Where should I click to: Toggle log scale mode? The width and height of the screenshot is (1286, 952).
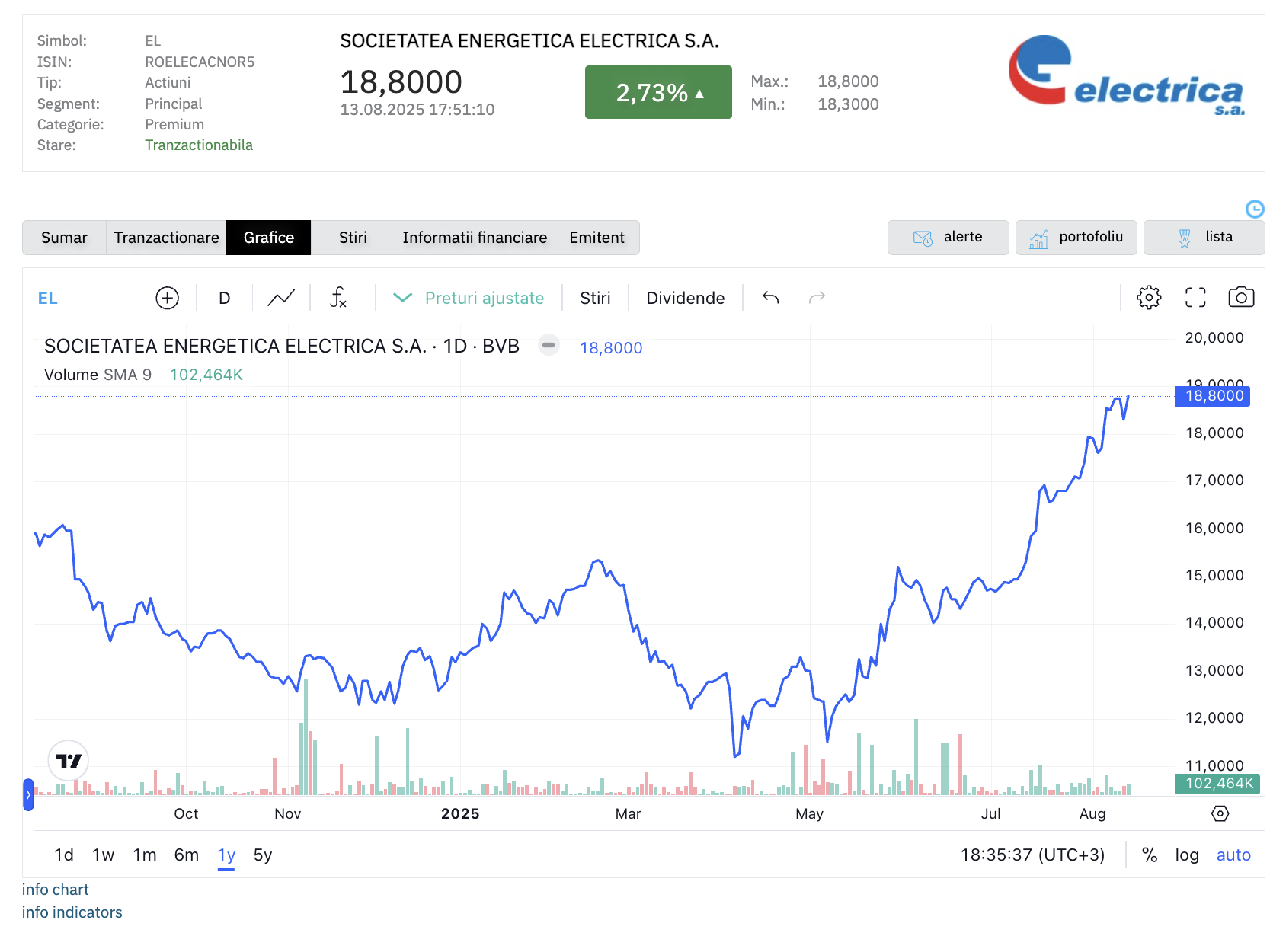1187,855
